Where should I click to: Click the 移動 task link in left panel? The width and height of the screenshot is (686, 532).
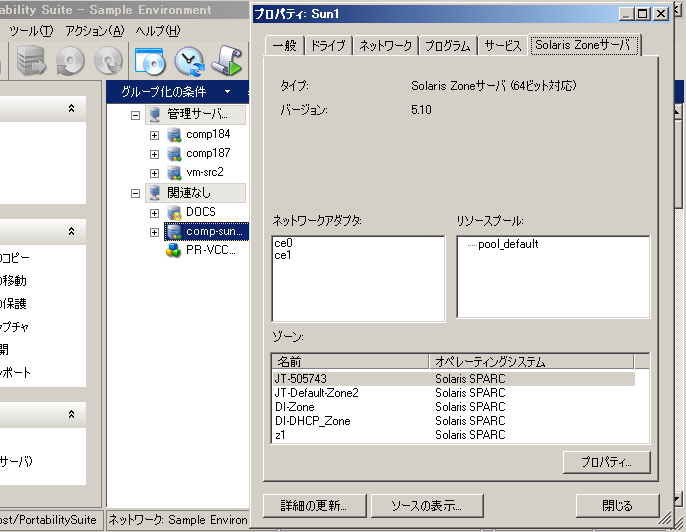point(13,280)
